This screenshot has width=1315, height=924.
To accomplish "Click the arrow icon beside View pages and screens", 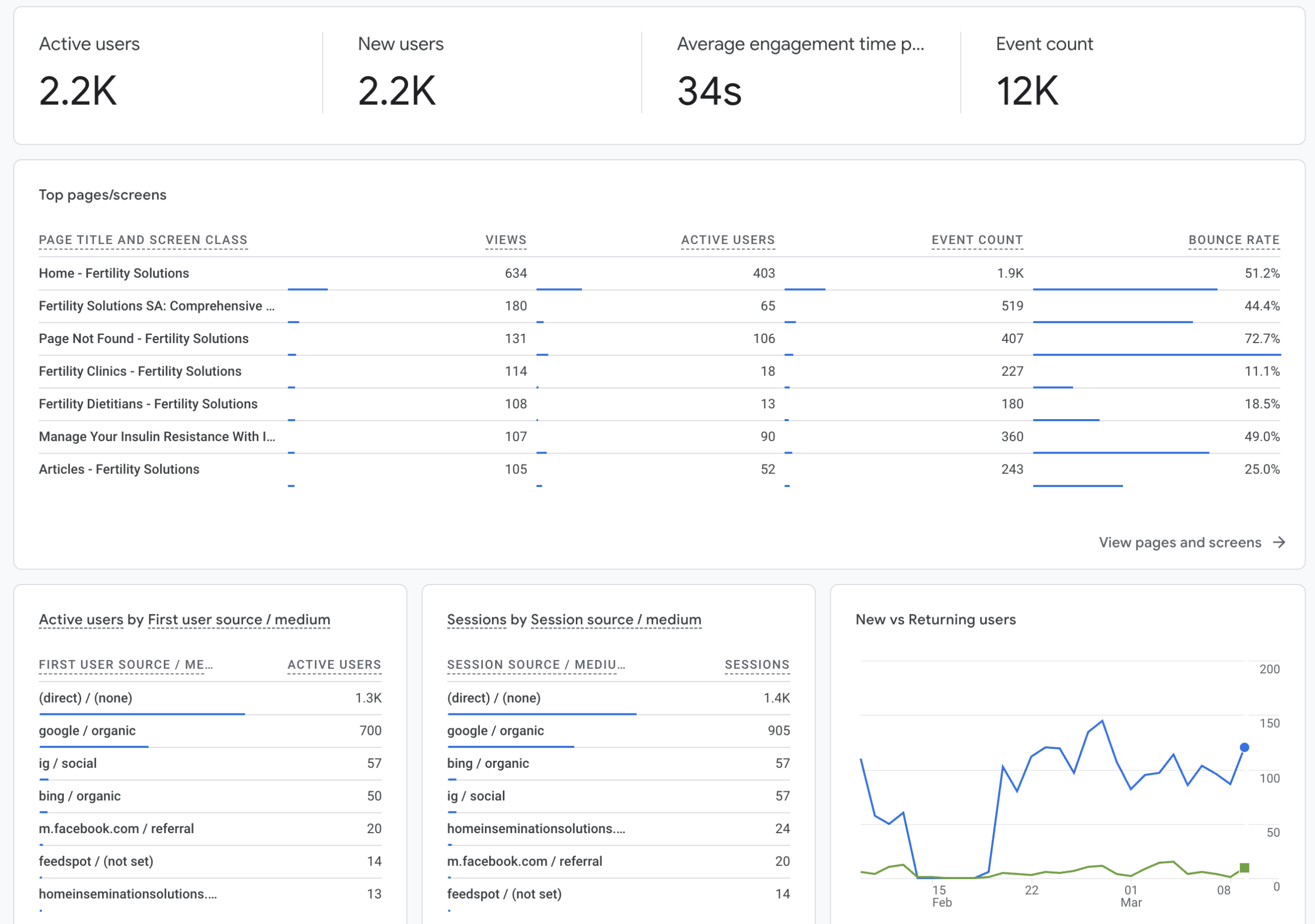I will (x=1279, y=542).
